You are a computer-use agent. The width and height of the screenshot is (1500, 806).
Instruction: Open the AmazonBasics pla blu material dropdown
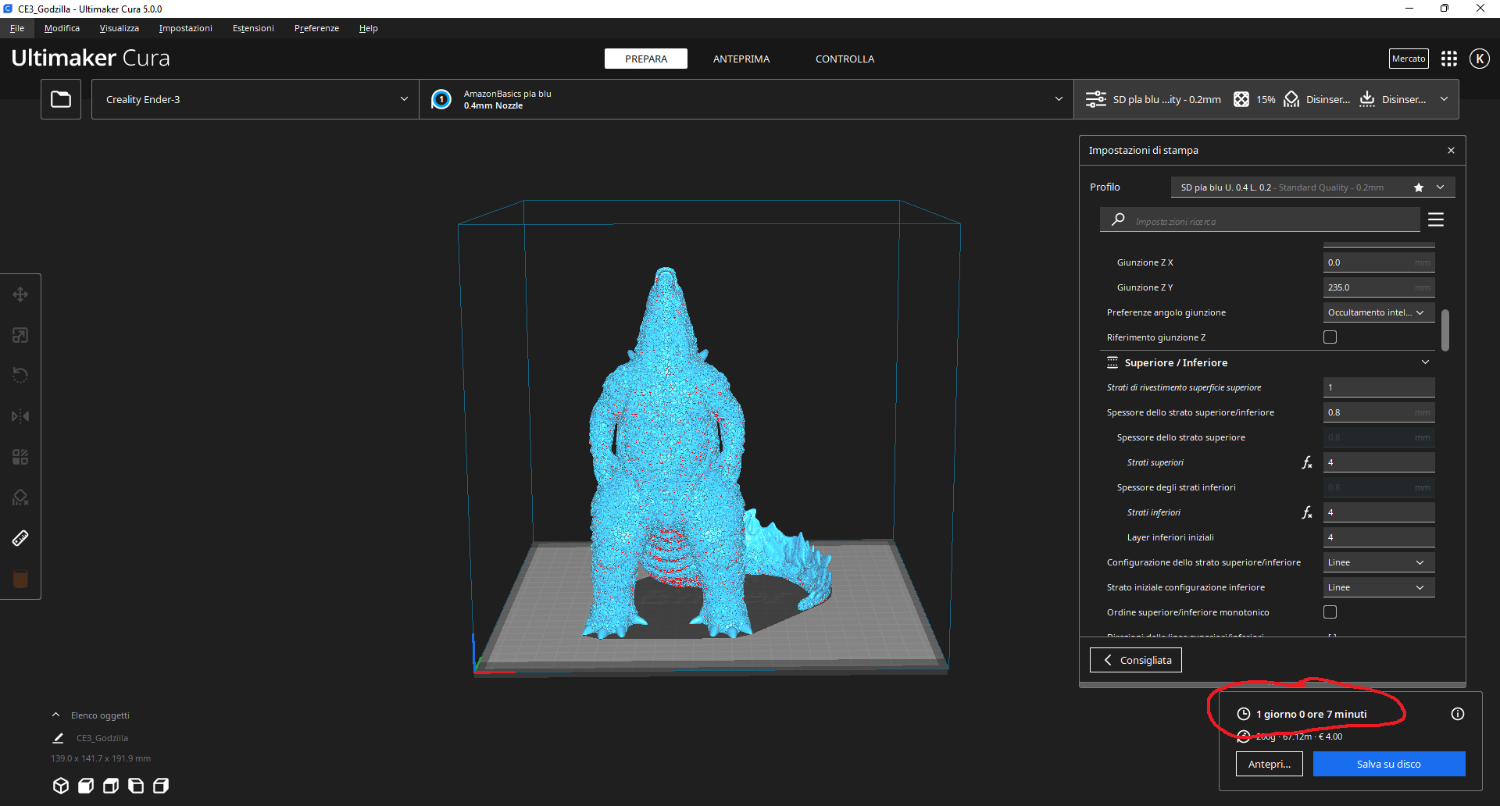[x=746, y=99]
